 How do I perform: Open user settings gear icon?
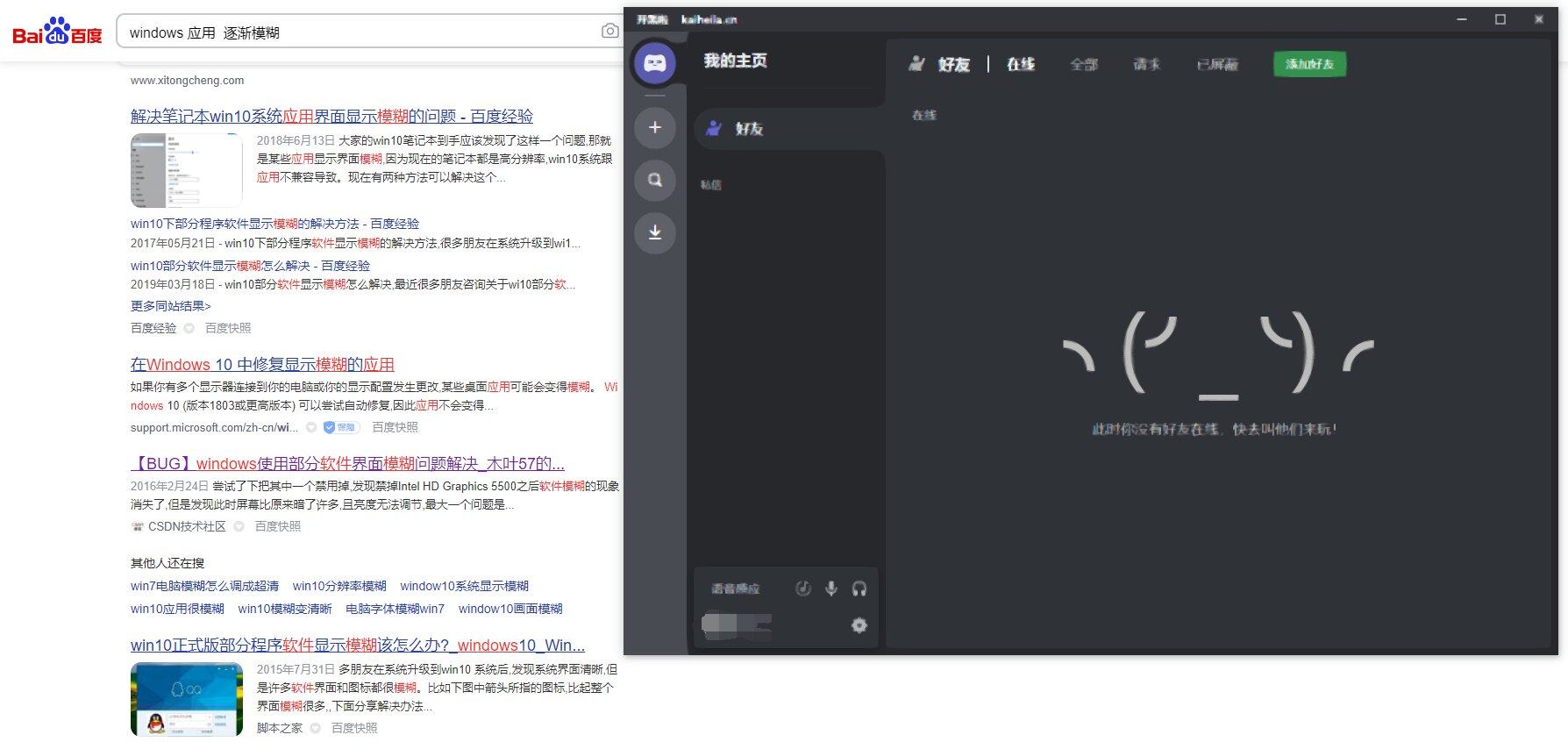[x=859, y=625]
